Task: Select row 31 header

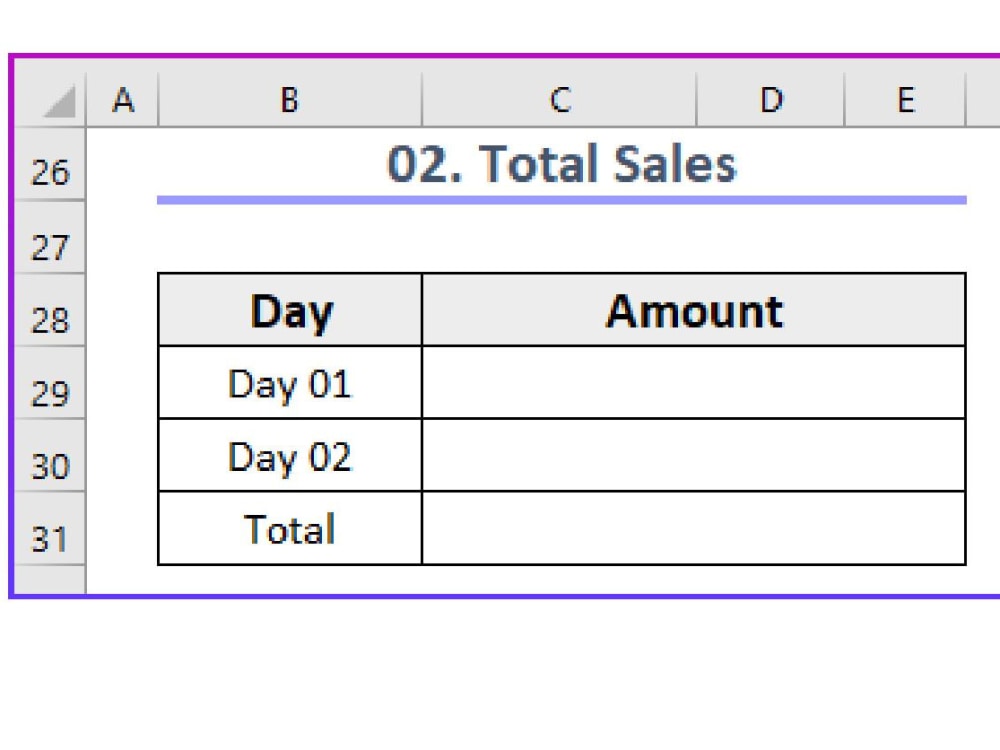Action: pos(50,528)
